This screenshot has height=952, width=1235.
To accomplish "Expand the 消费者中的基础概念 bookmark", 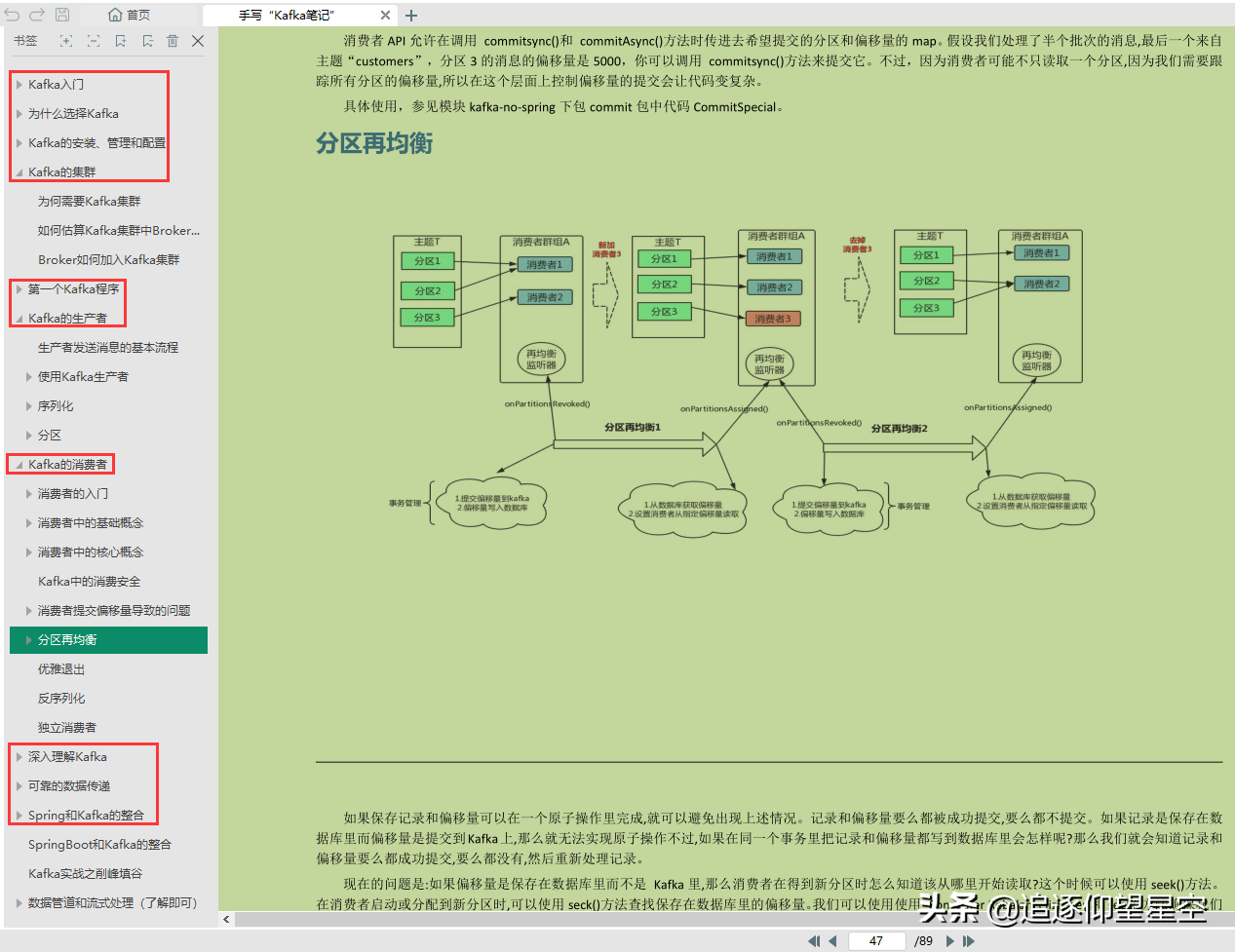I will (x=29, y=523).
